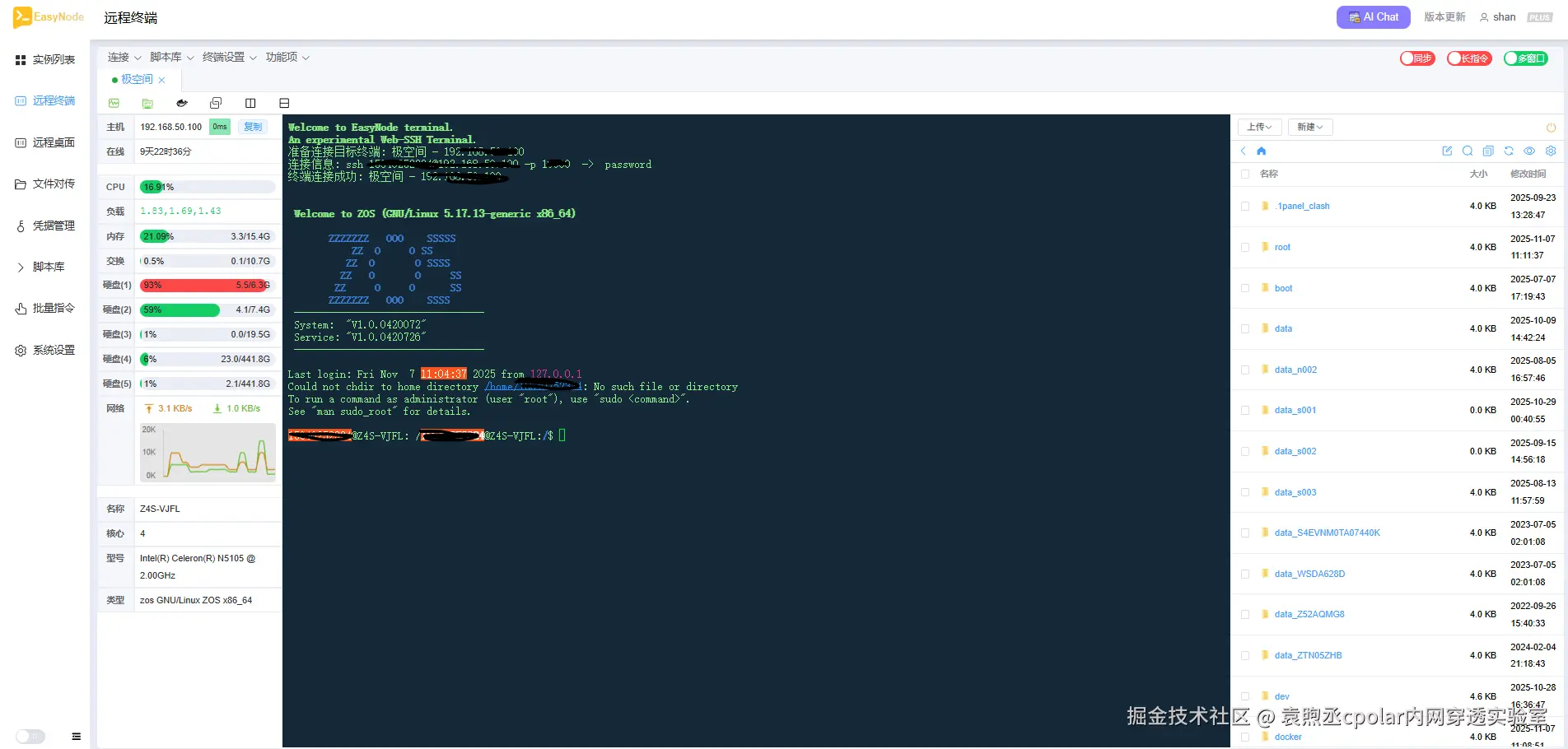
Task: Click the CPU 16.91% usage bar
Action: point(208,187)
